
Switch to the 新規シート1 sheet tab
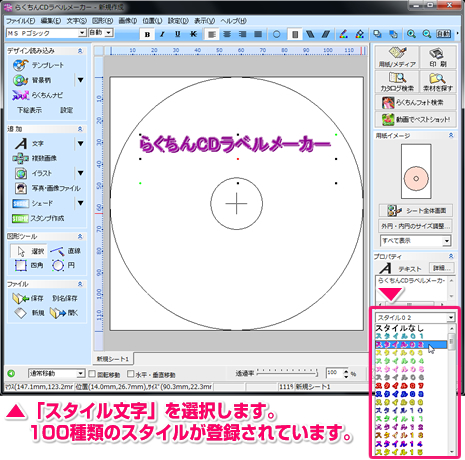[x=113, y=359]
